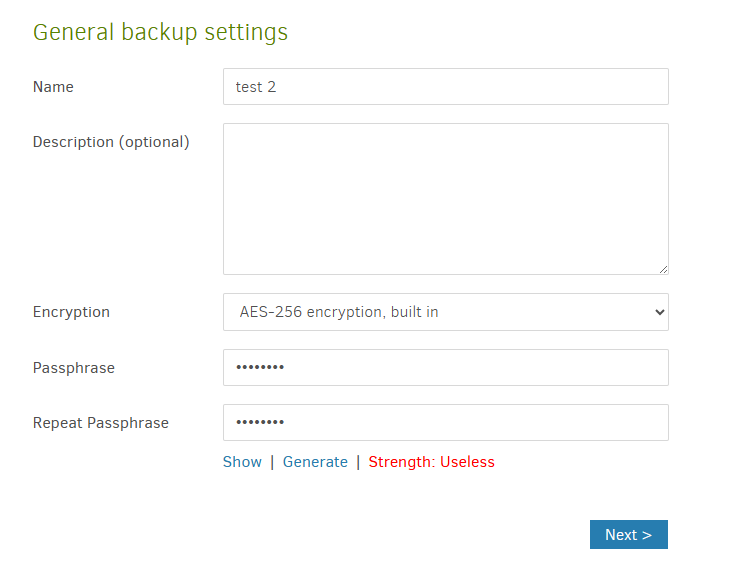This screenshot has width=738, height=561.
Task: Focus the Passphrase input field
Action: point(445,368)
